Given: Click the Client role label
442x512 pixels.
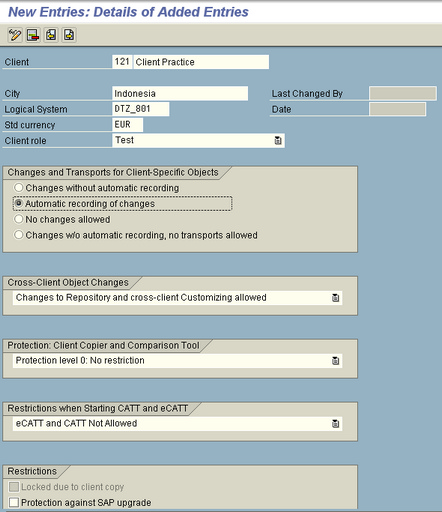Looking at the screenshot, I should (25, 141).
